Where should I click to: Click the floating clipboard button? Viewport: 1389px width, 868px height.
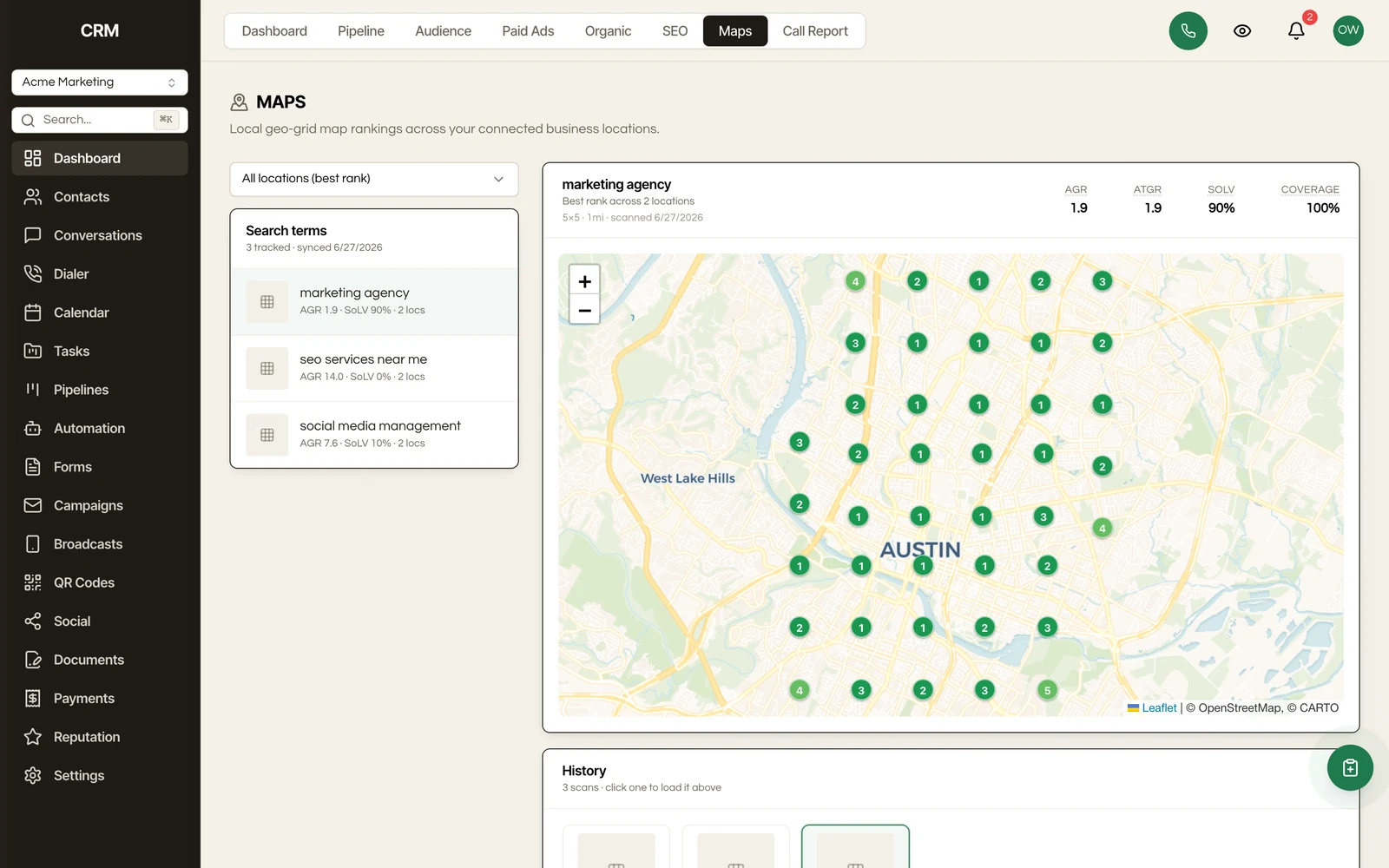1350,767
